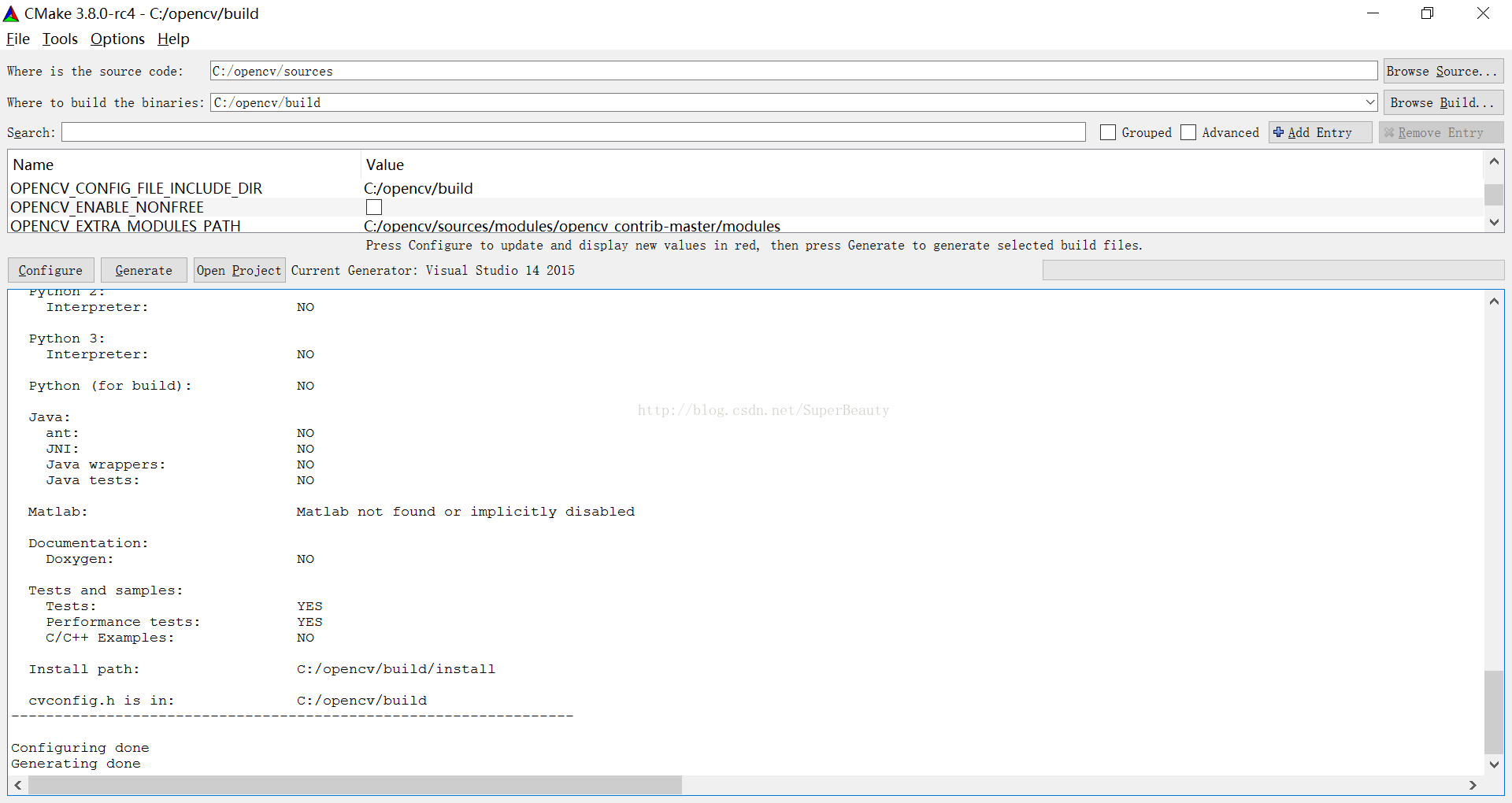
Task: Open the Help menu
Action: click(x=173, y=39)
